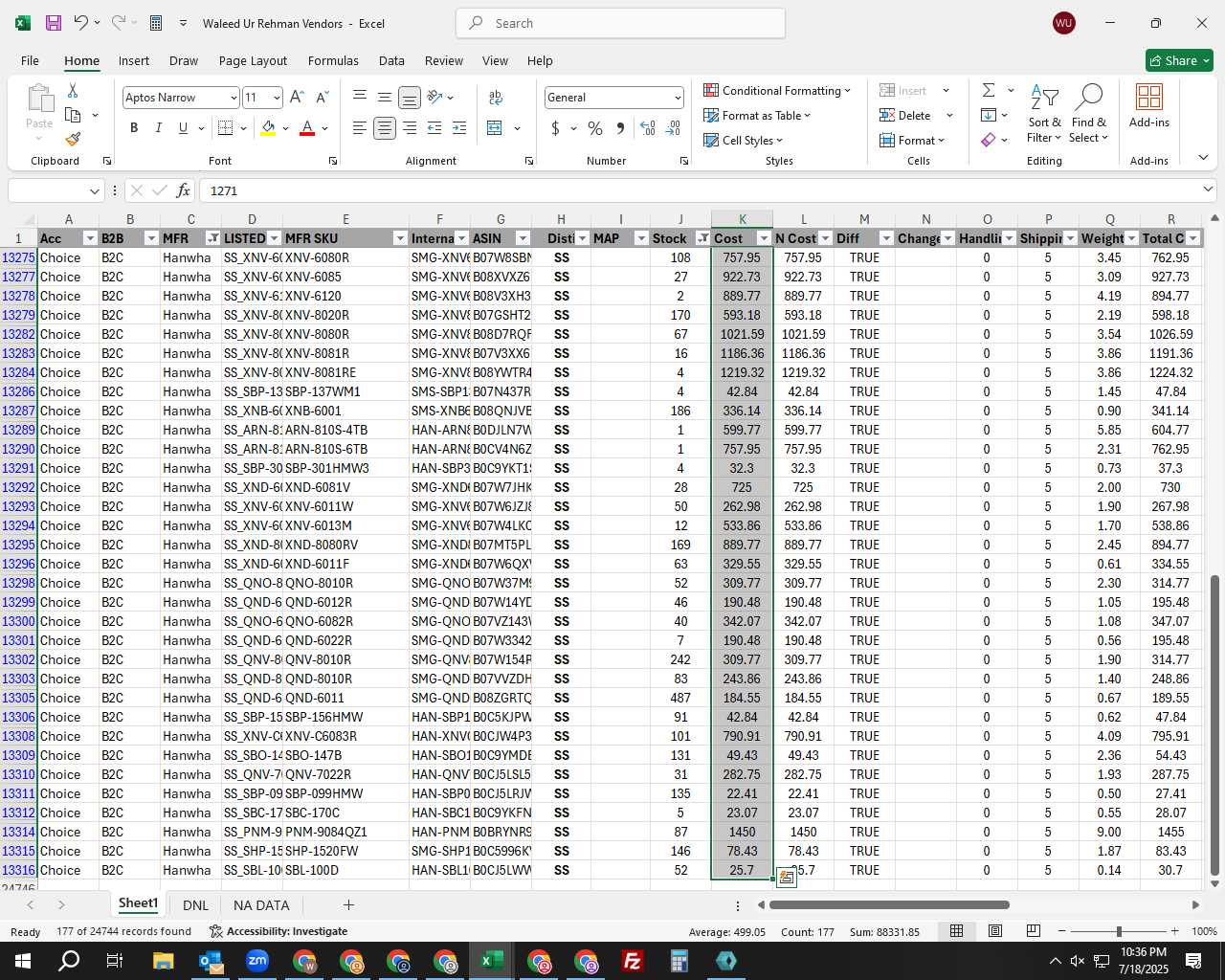The height and width of the screenshot is (980, 1225).
Task: Open the number format General dropdown
Action: click(x=678, y=98)
